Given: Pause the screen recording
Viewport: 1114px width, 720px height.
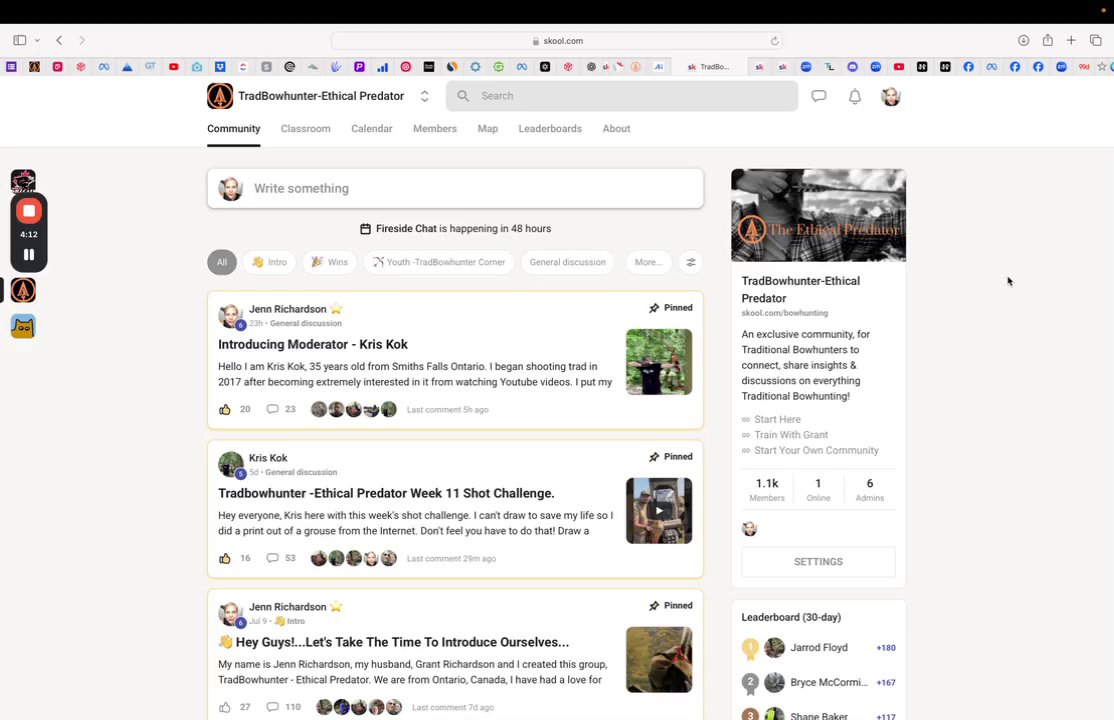Looking at the screenshot, I should pos(29,254).
